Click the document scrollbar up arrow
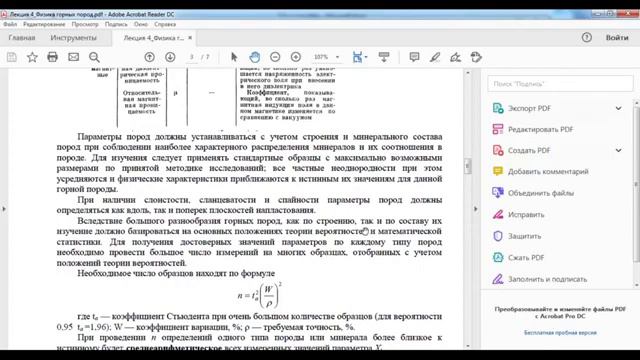Viewport: 640px width, 360px height. pos(468,73)
